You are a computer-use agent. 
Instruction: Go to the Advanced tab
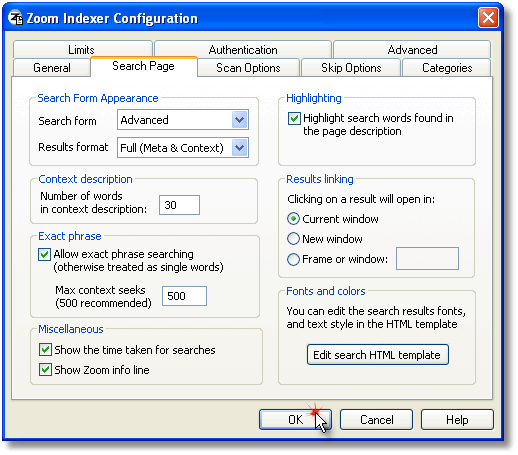click(x=412, y=49)
